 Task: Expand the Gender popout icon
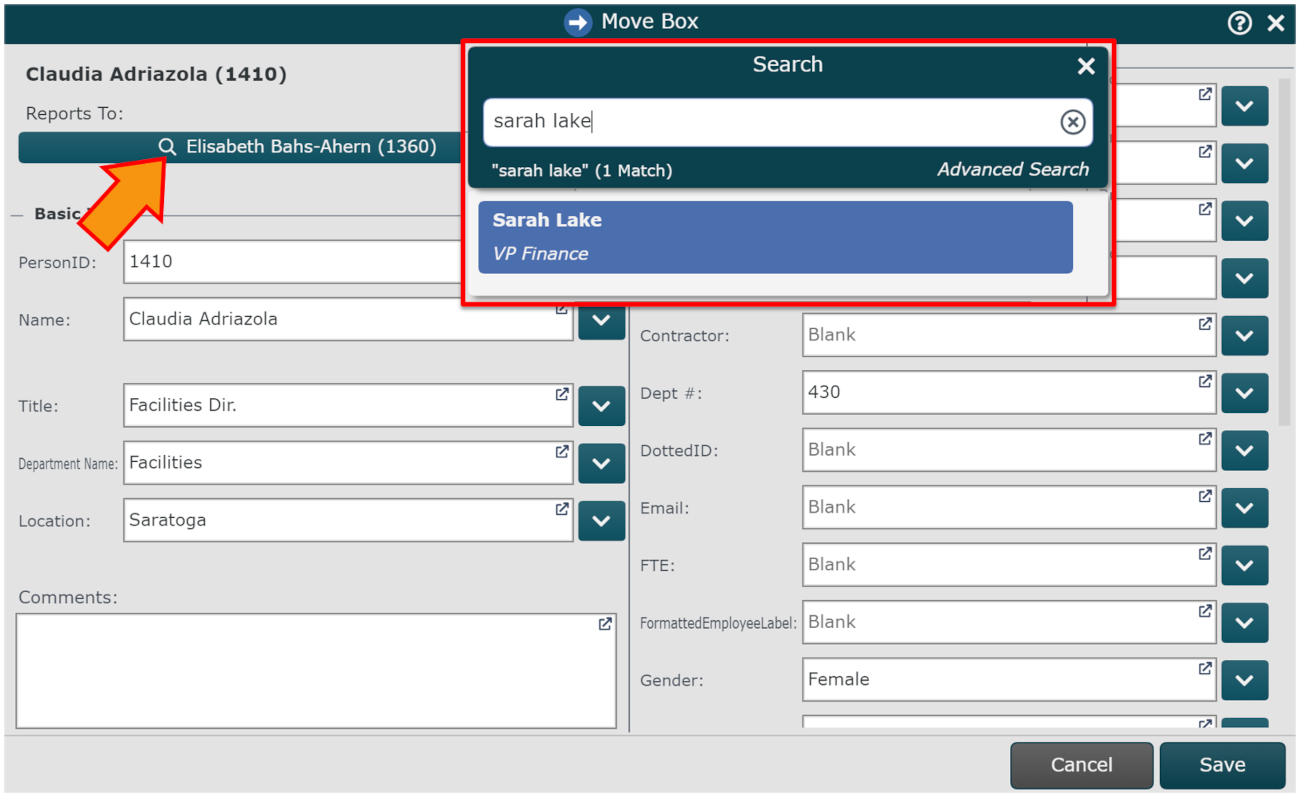[x=1205, y=668]
